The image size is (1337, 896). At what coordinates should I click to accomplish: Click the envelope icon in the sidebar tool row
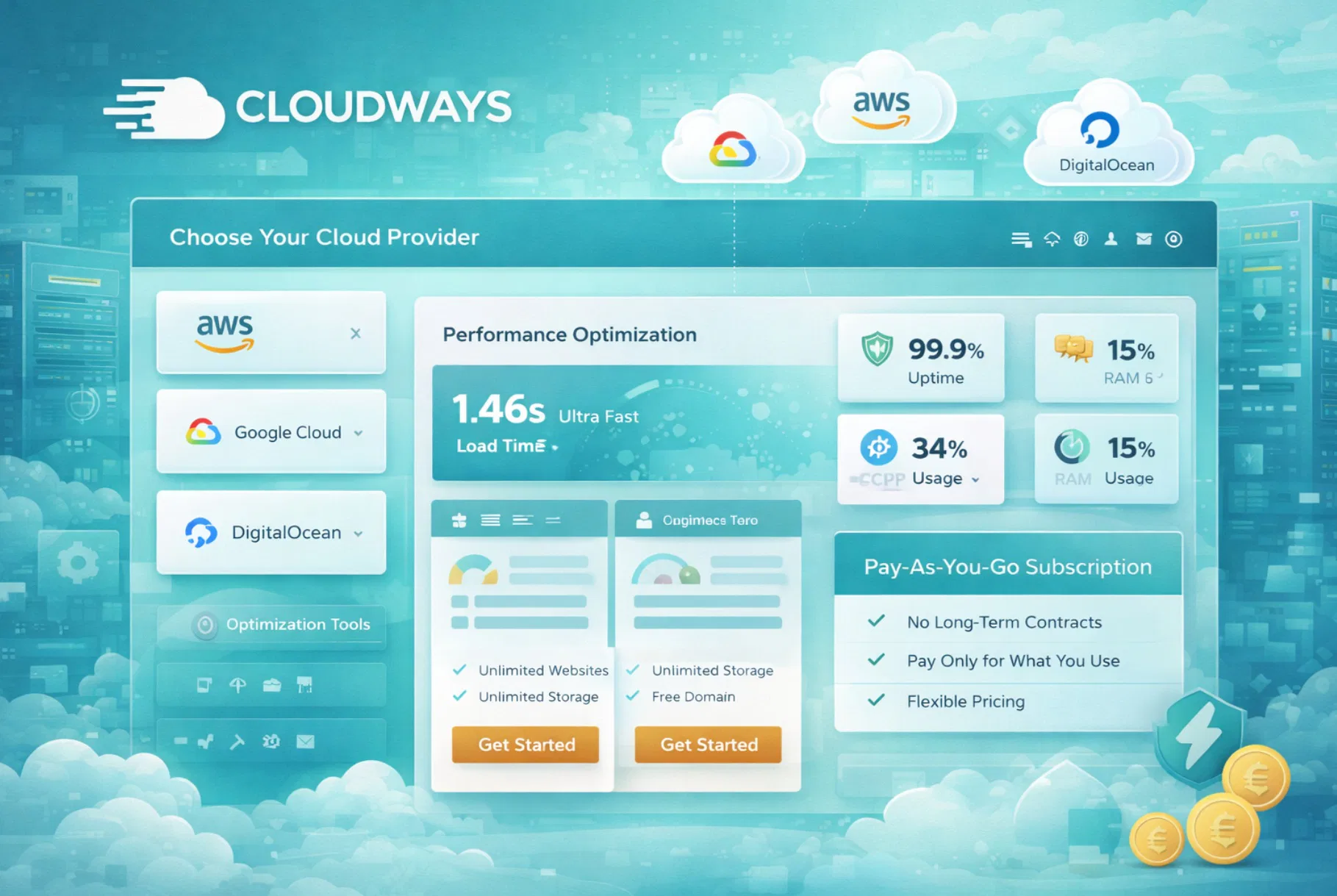[x=307, y=742]
